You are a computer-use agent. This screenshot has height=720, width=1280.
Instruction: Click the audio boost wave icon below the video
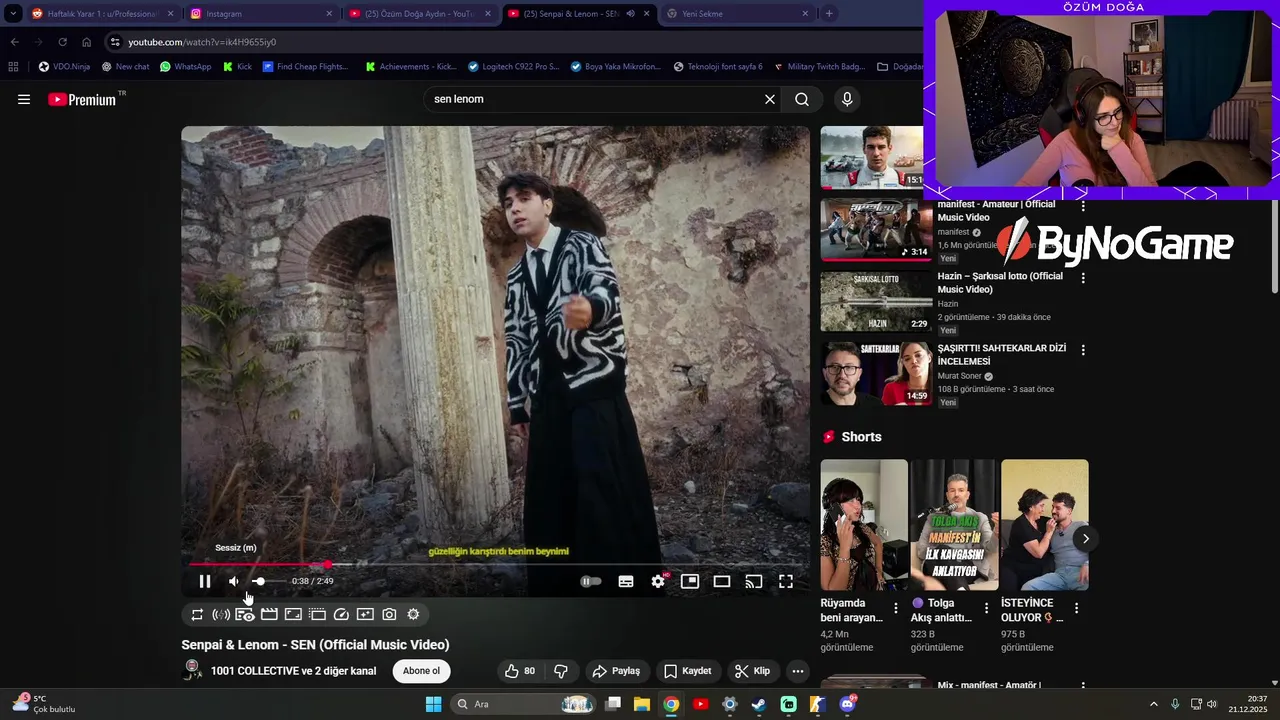click(221, 614)
